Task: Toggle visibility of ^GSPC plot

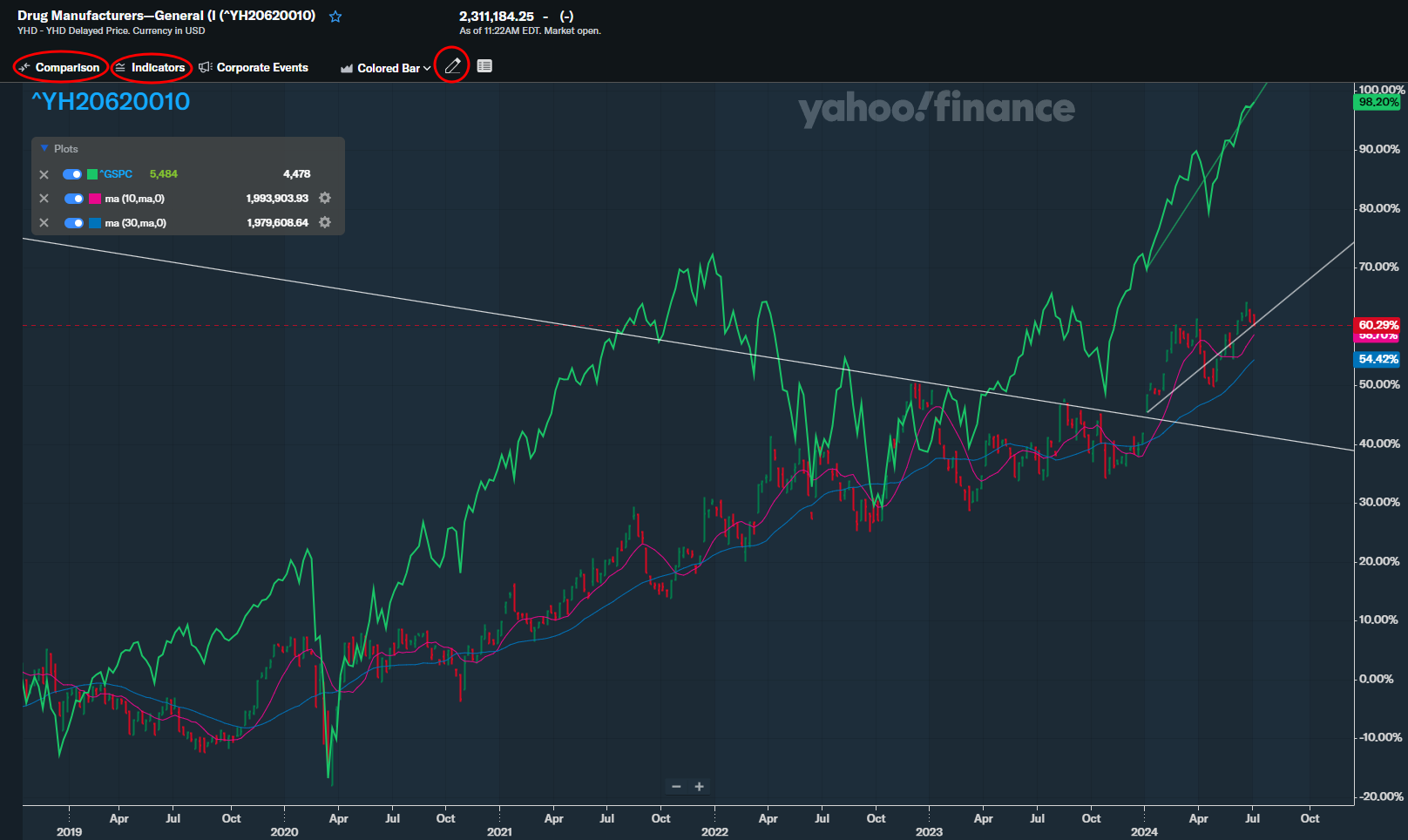Action: click(72, 174)
